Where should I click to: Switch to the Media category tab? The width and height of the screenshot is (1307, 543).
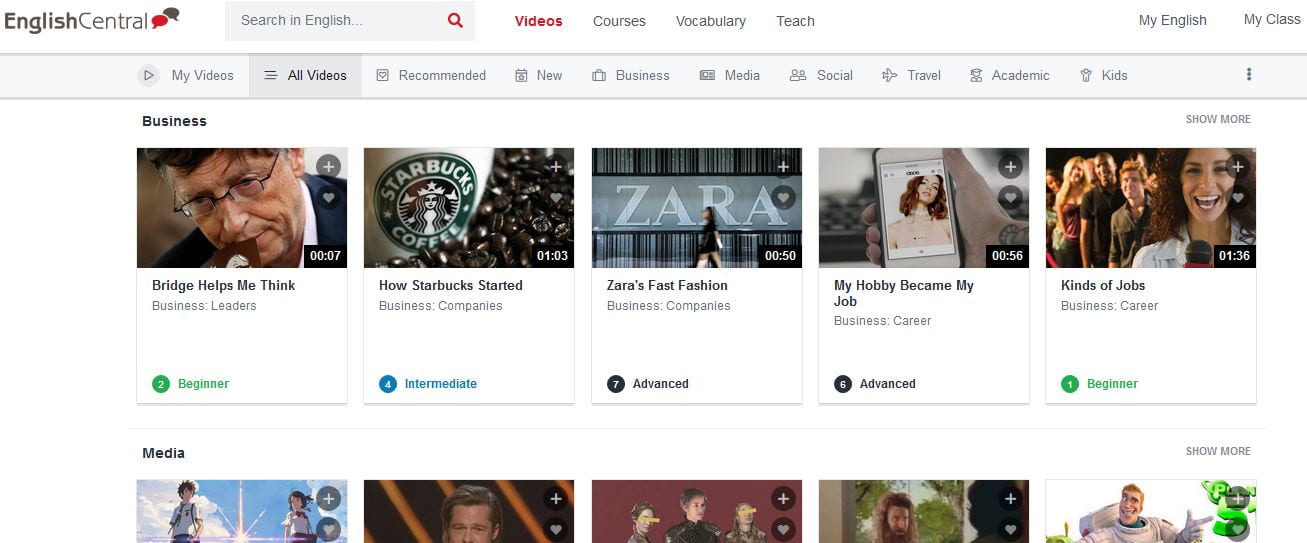click(x=730, y=75)
